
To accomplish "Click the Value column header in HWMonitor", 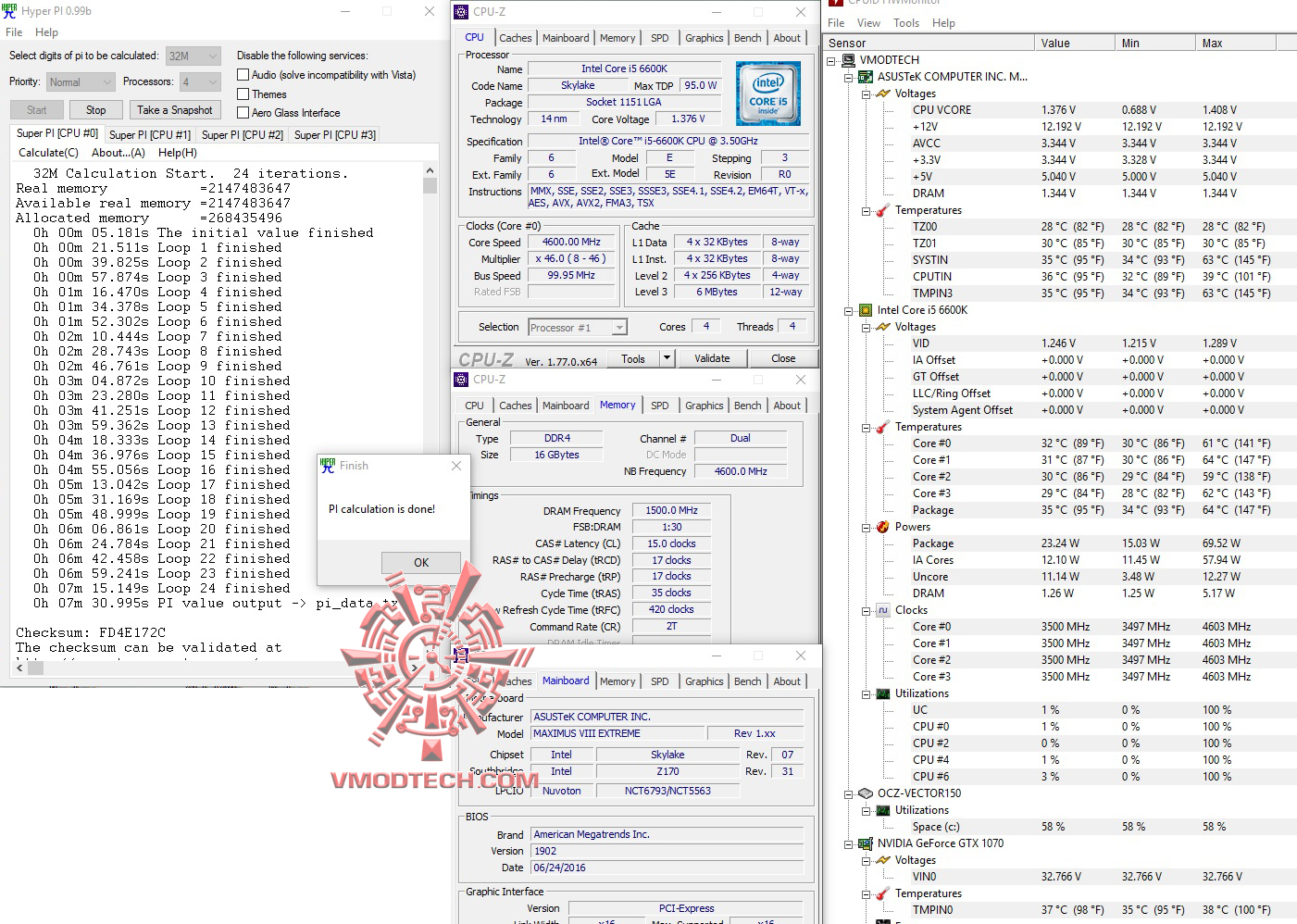I will tap(1075, 44).
